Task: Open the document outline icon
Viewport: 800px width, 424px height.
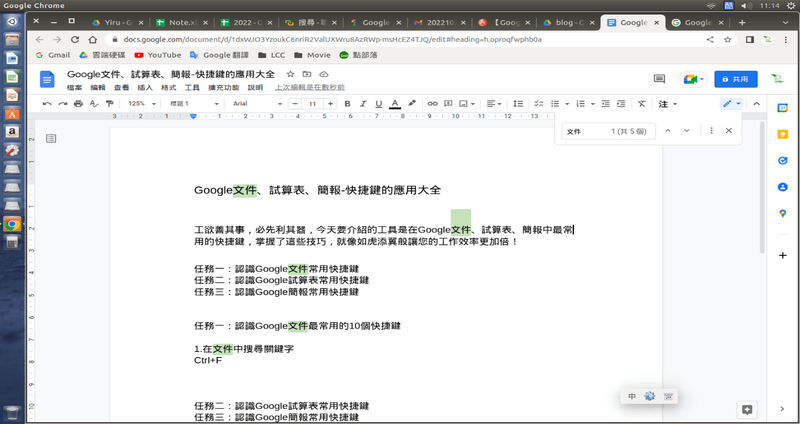Action: click(51, 138)
